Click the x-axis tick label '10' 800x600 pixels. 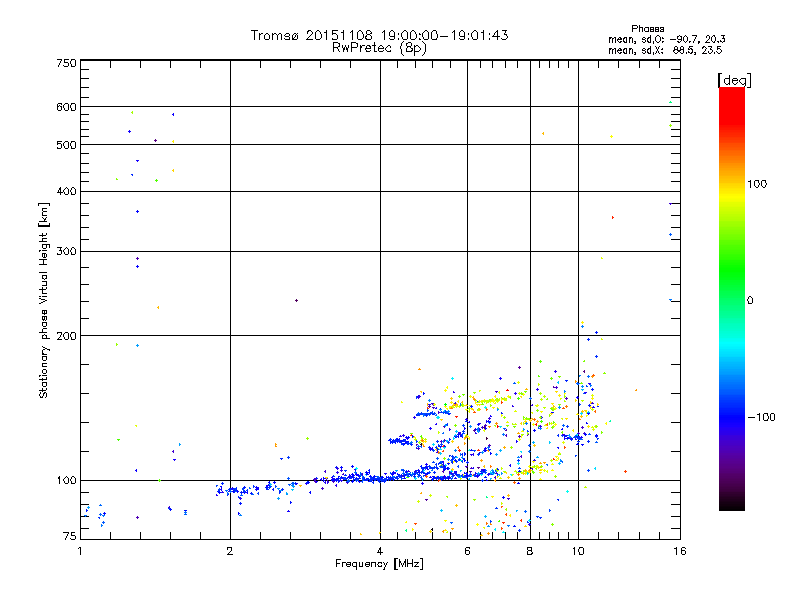[x=578, y=551]
